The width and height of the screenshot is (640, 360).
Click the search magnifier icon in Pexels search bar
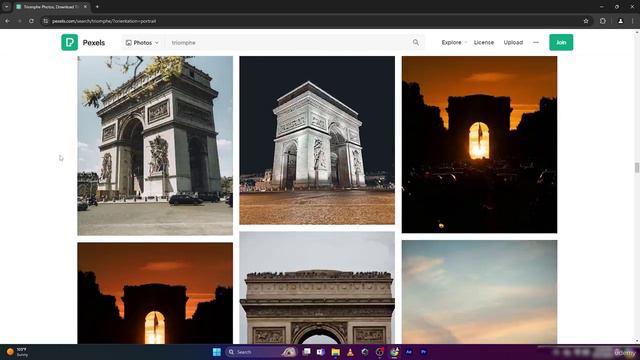point(416,42)
